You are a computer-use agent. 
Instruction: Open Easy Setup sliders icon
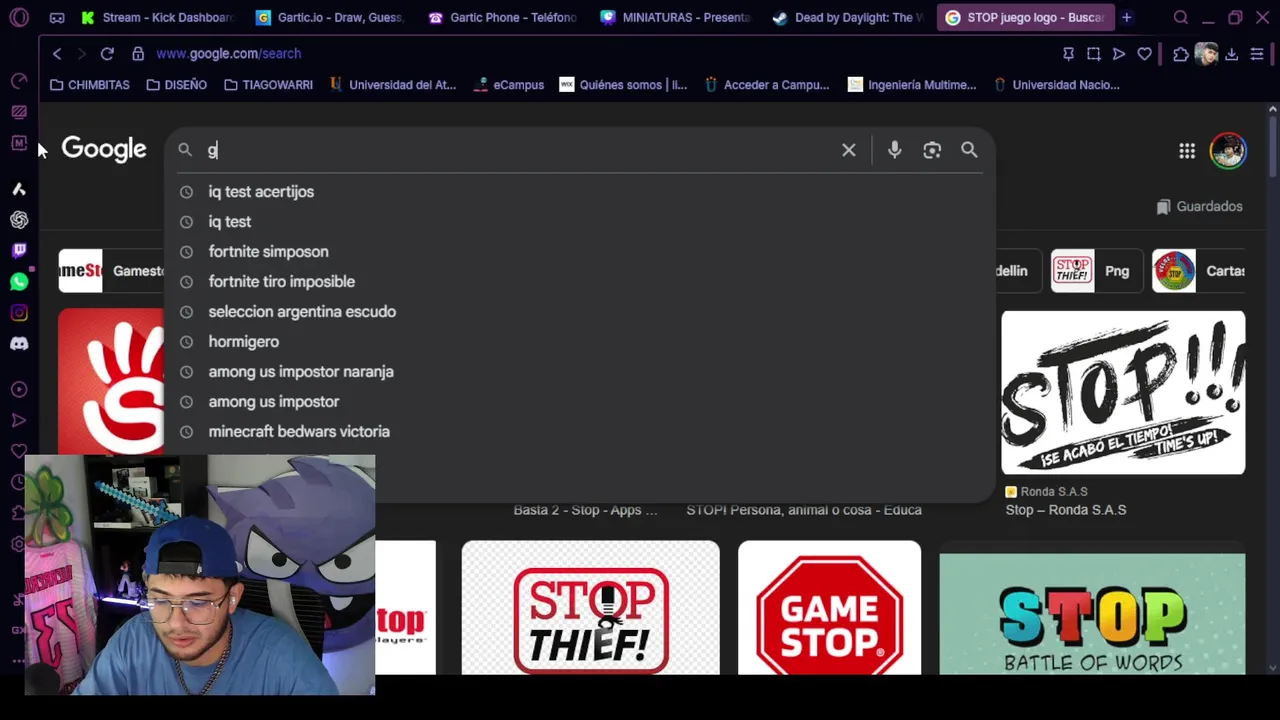(x=1257, y=54)
